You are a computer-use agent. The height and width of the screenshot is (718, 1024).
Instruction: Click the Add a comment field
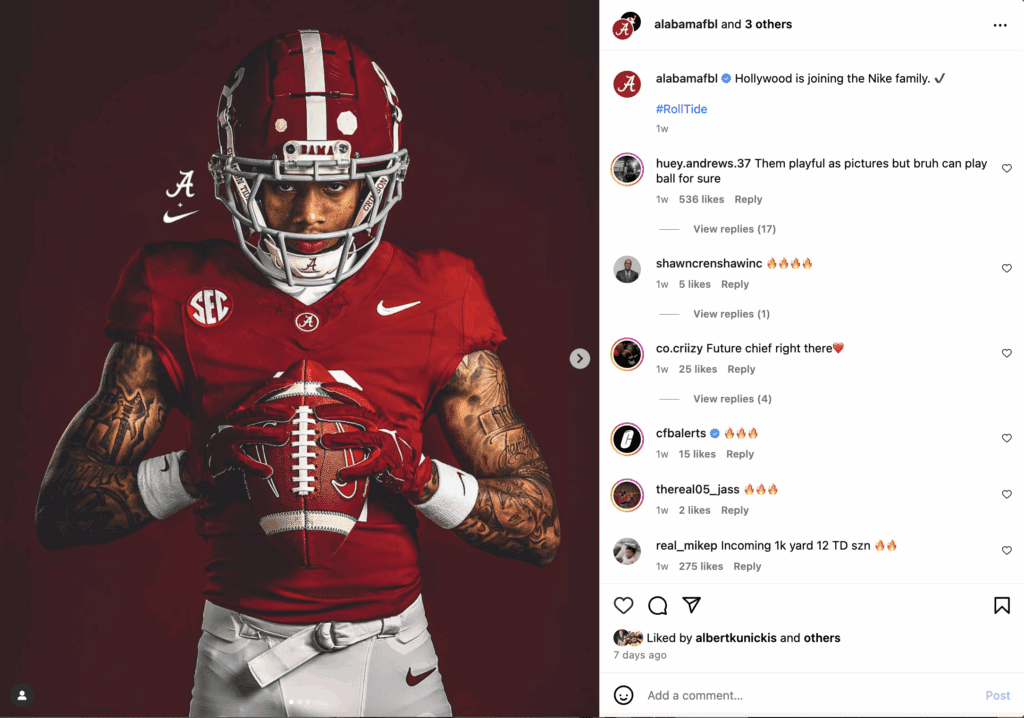[800, 695]
